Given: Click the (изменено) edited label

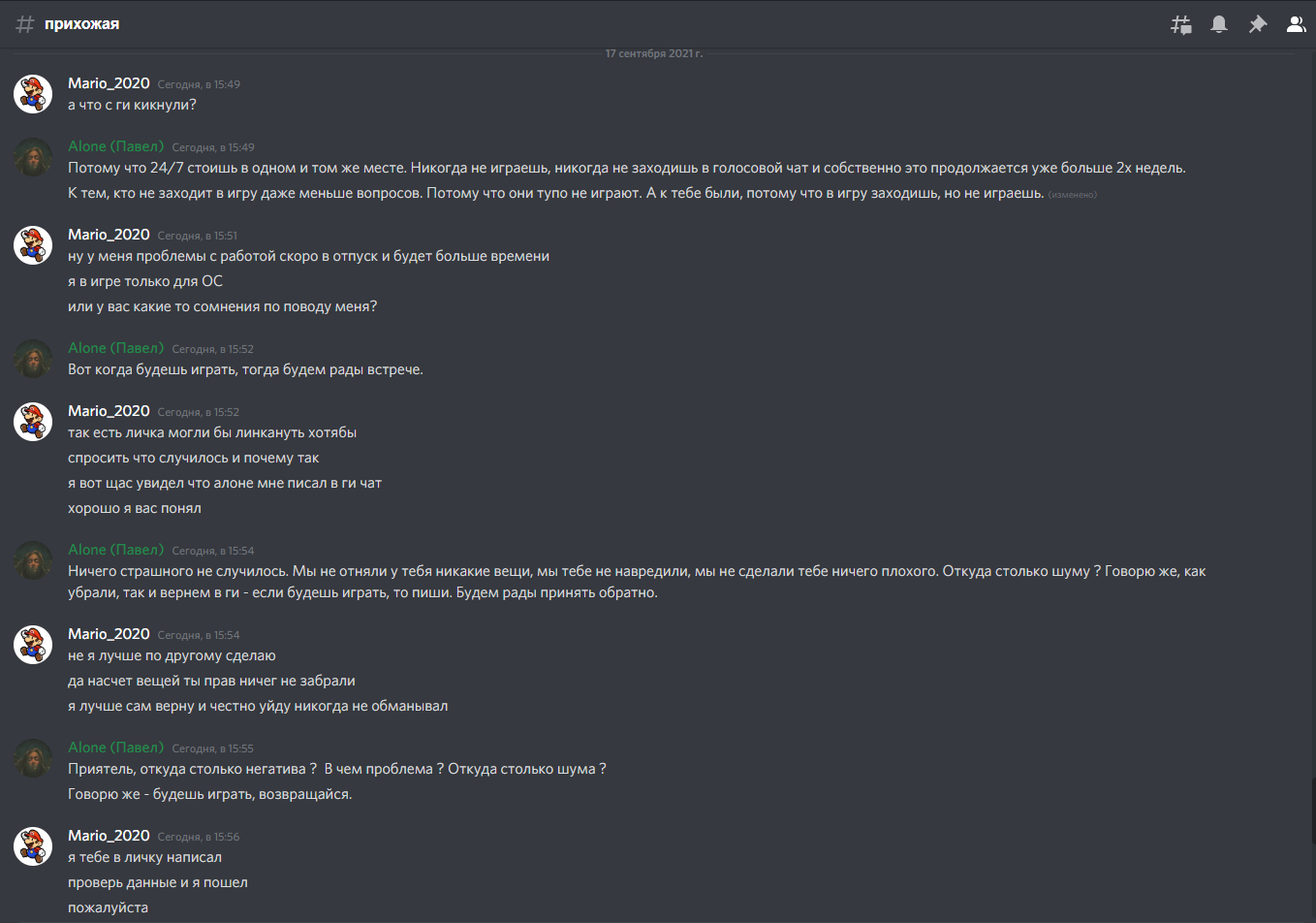Looking at the screenshot, I should pos(1072,195).
